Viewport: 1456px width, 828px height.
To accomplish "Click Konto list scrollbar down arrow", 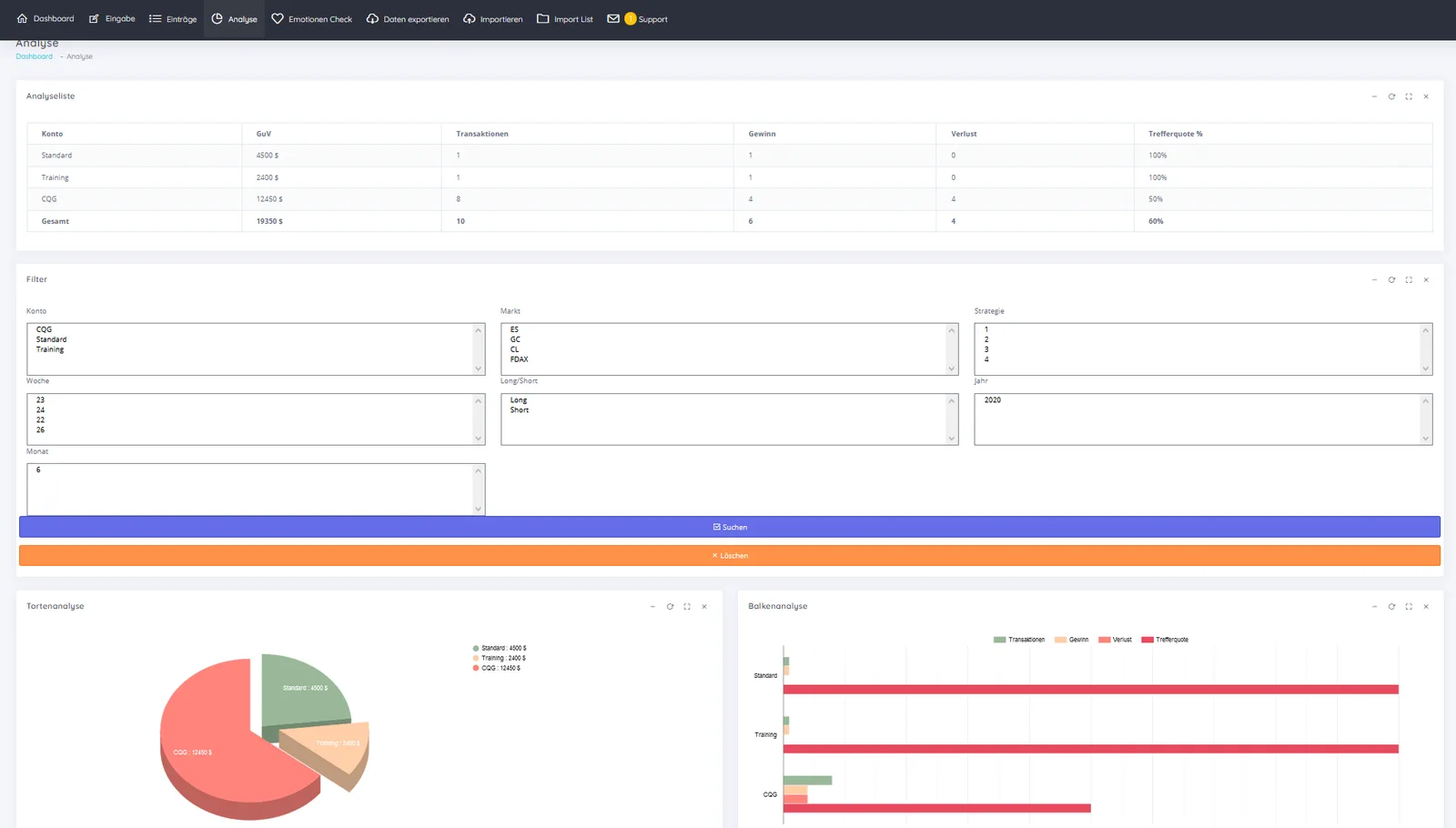I will pyautogui.click(x=478, y=369).
